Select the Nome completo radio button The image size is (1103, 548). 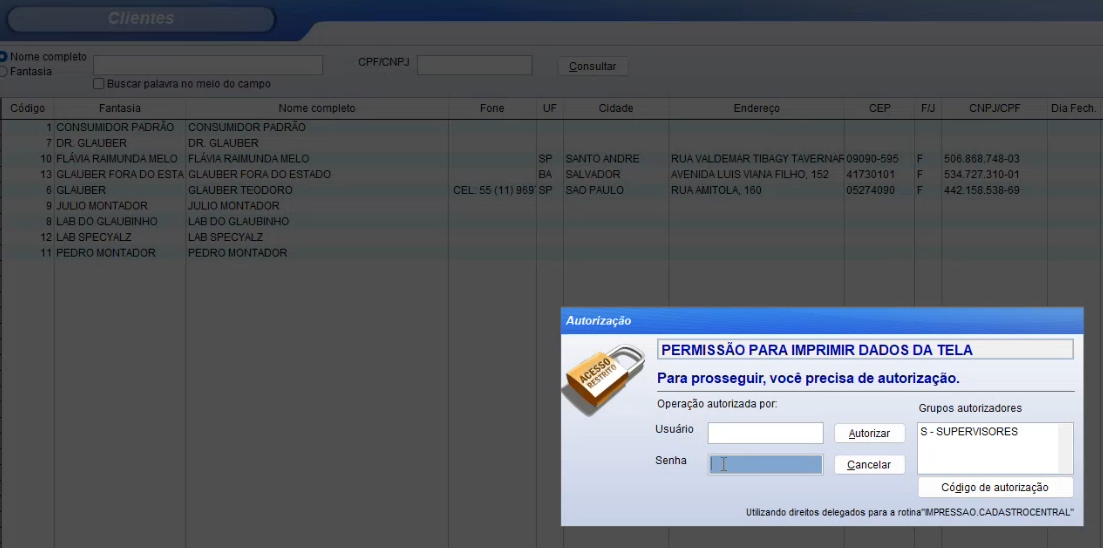[4, 57]
